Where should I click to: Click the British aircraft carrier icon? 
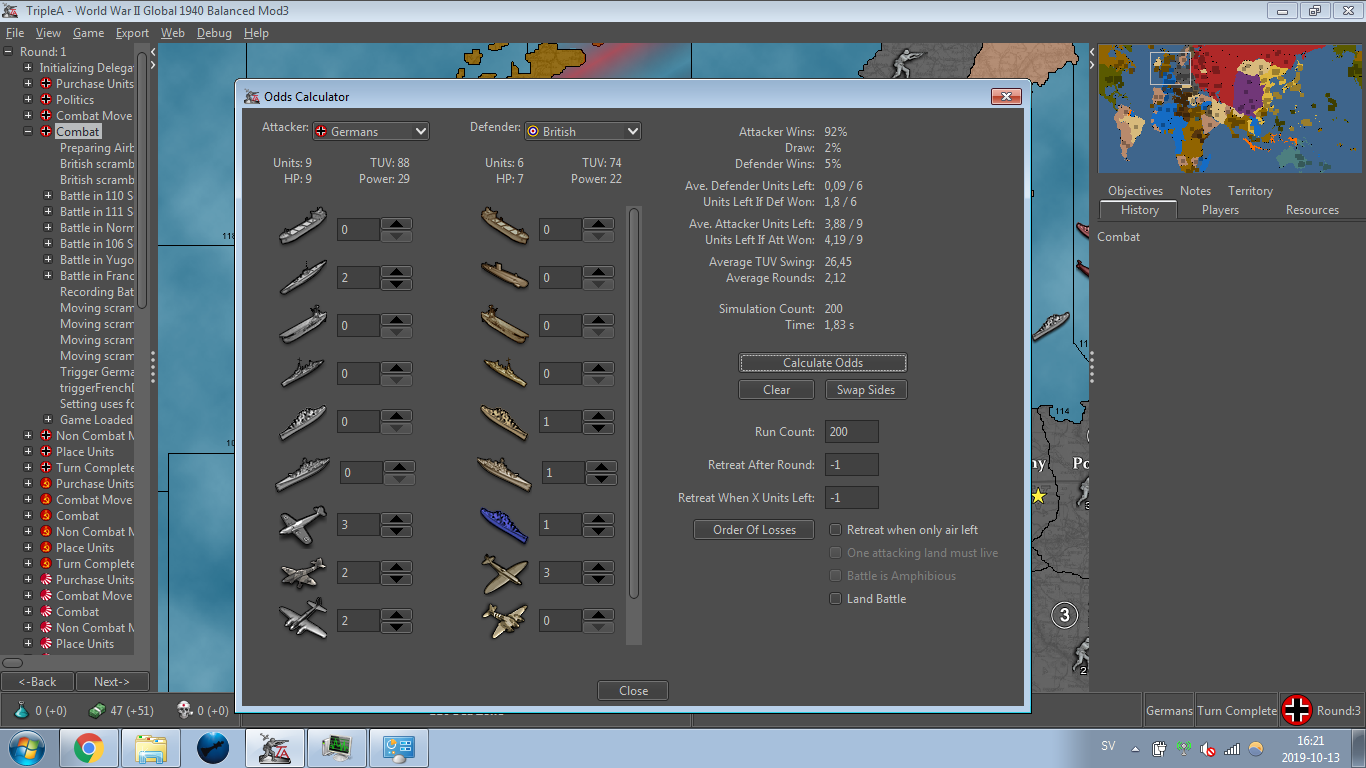click(505, 325)
